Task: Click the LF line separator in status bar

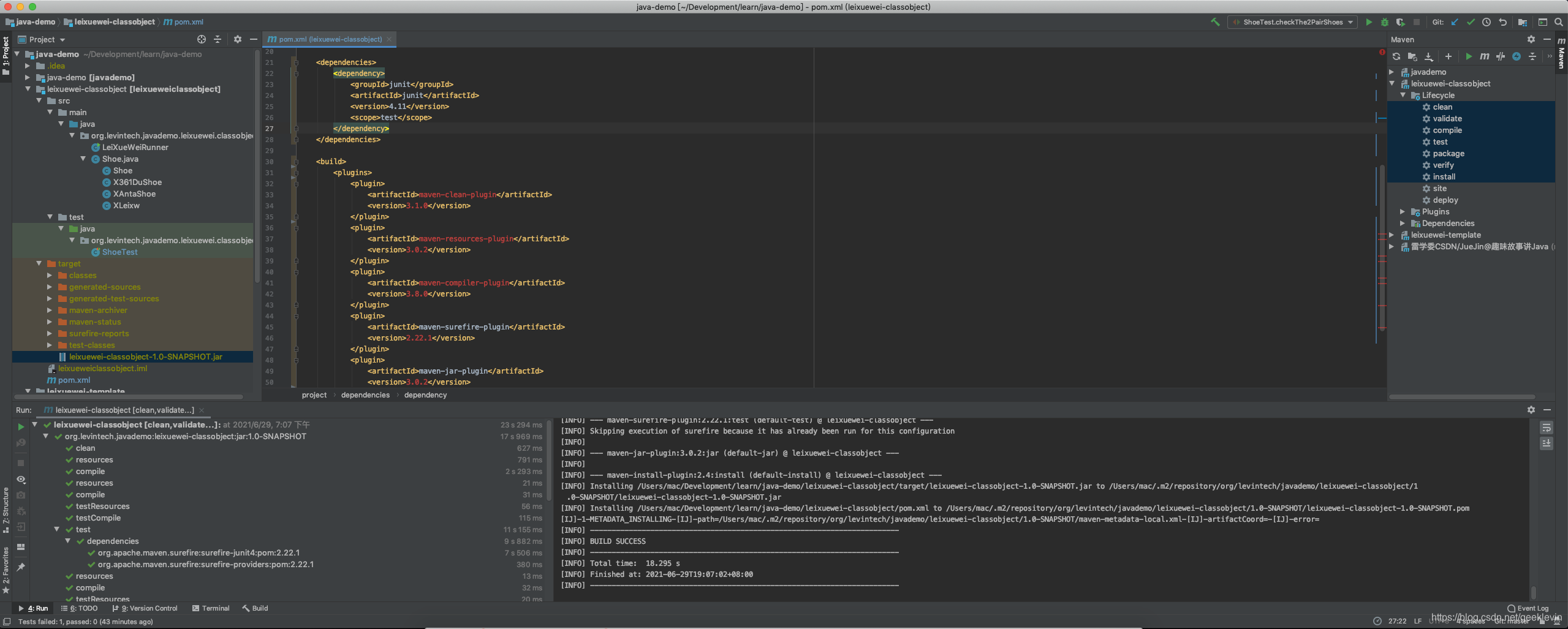Action: (x=1418, y=621)
